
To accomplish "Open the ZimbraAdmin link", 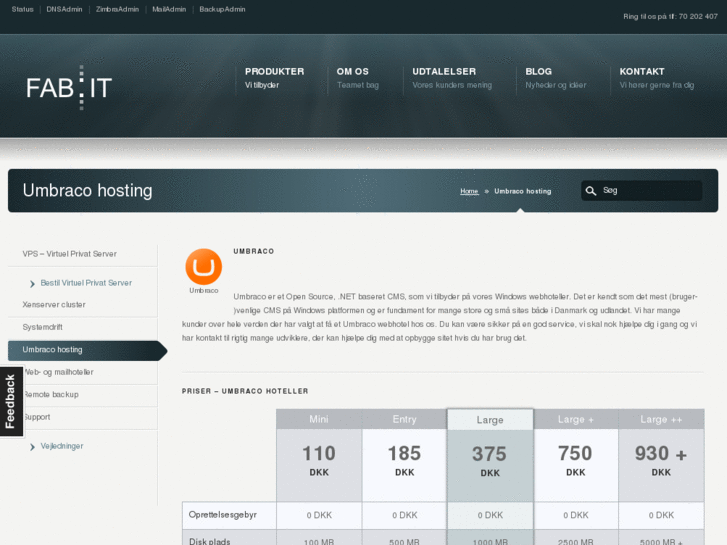I will (x=117, y=9).
